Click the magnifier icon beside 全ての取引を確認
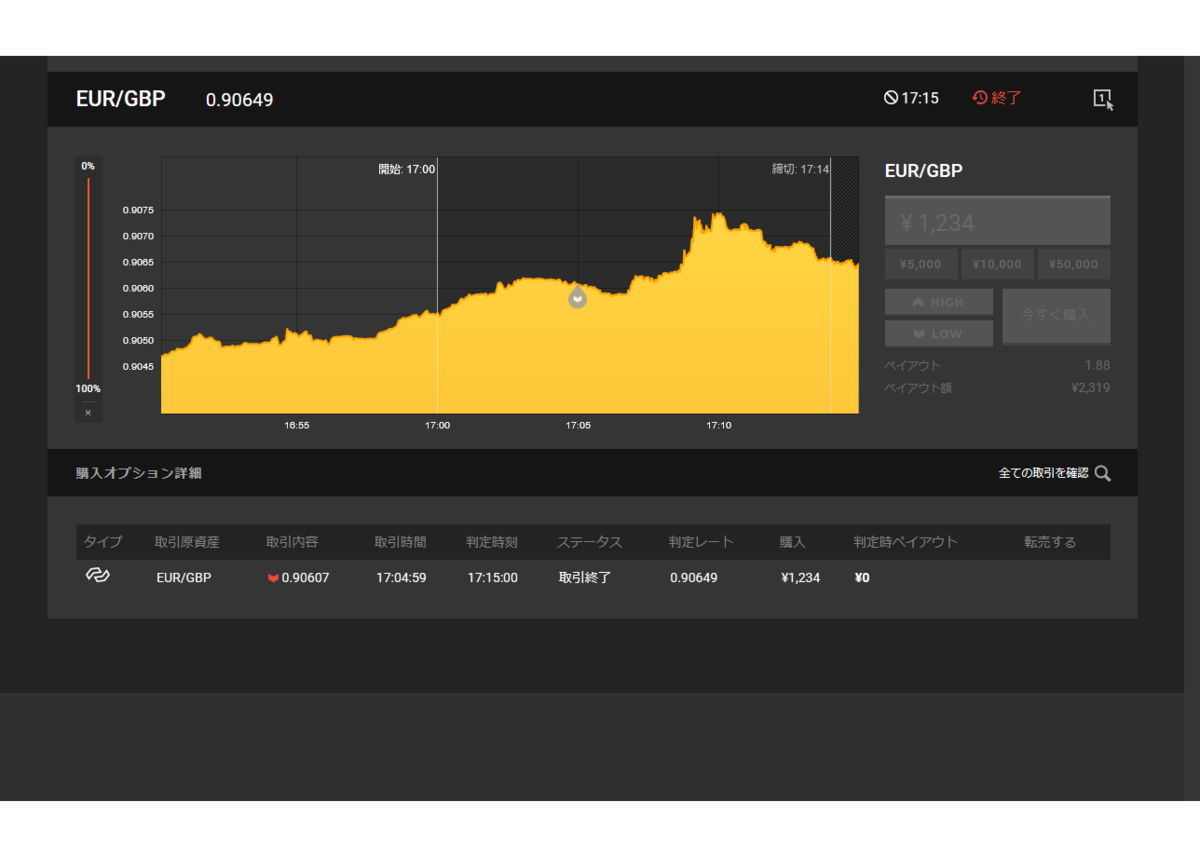This screenshot has height=856, width=1200. click(x=1103, y=473)
